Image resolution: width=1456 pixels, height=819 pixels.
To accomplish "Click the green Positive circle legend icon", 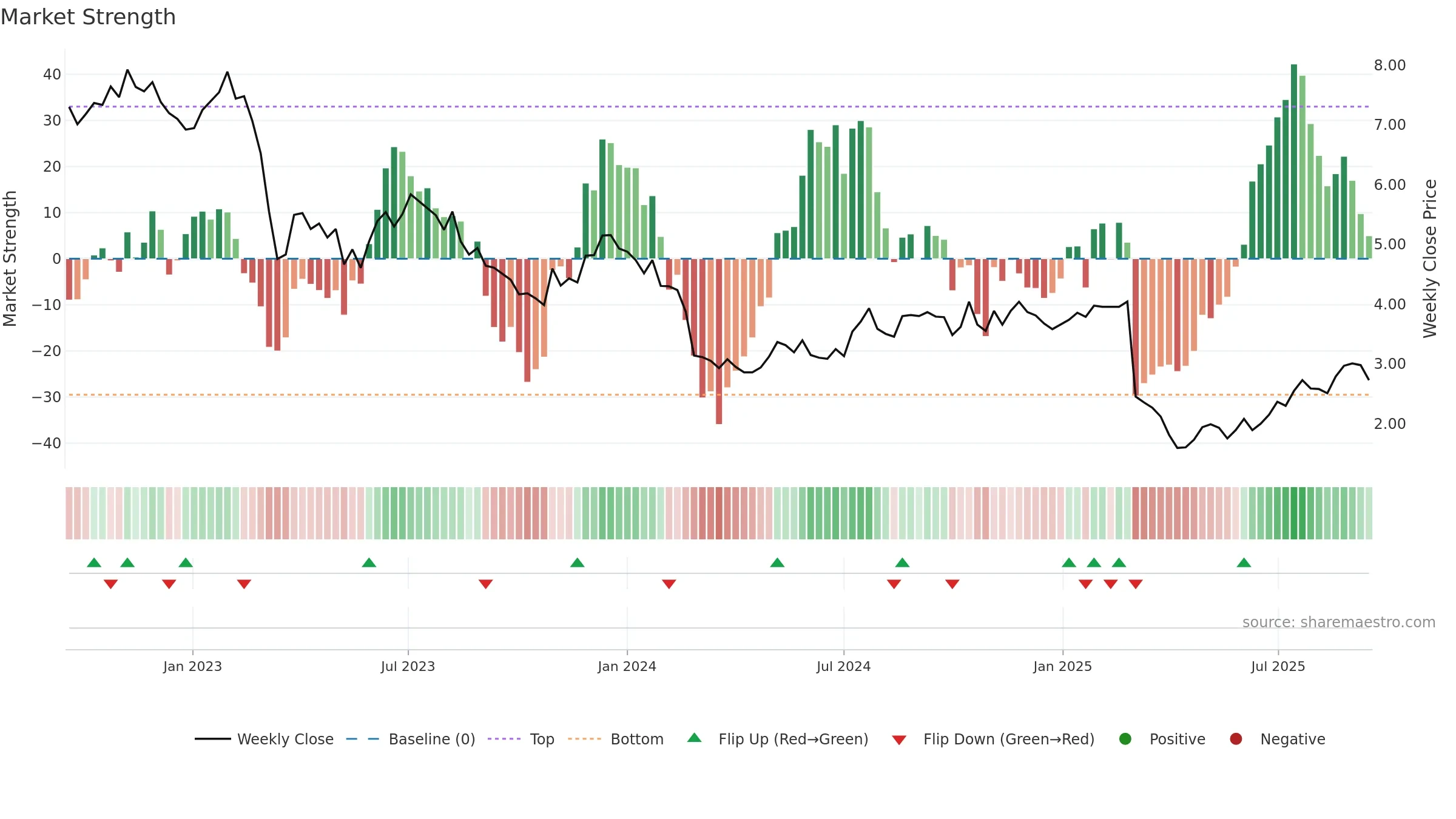I will pyautogui.click(x=1125, y=739).
